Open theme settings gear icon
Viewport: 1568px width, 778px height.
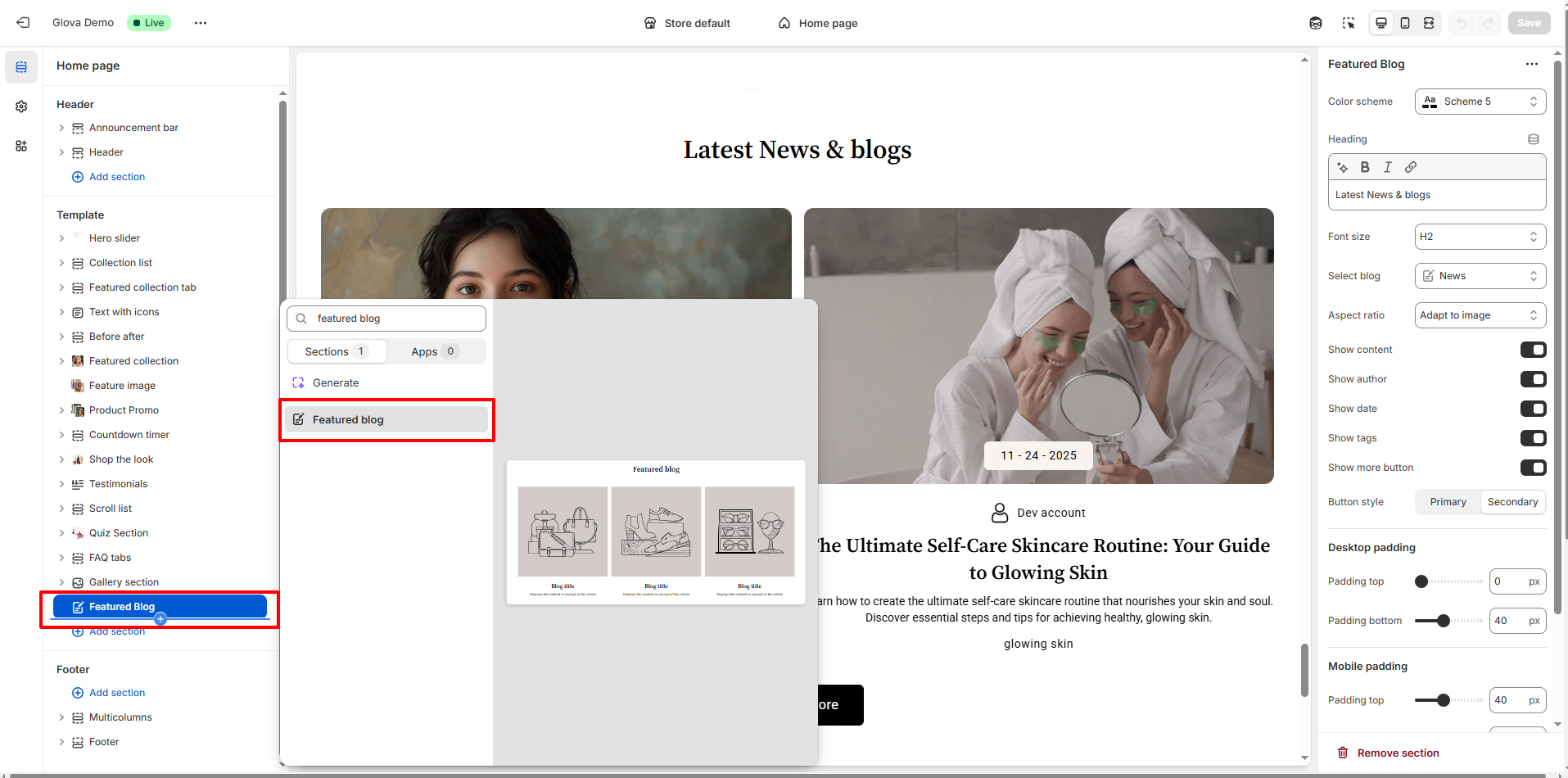point(21,106)
